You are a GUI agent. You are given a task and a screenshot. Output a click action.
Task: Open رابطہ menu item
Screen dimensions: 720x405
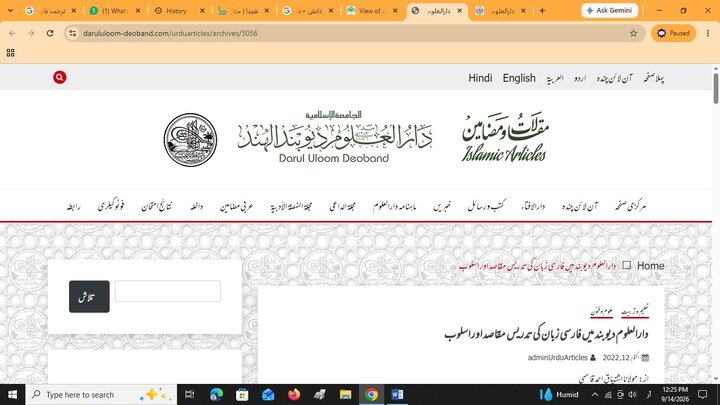tap(73, 207)
